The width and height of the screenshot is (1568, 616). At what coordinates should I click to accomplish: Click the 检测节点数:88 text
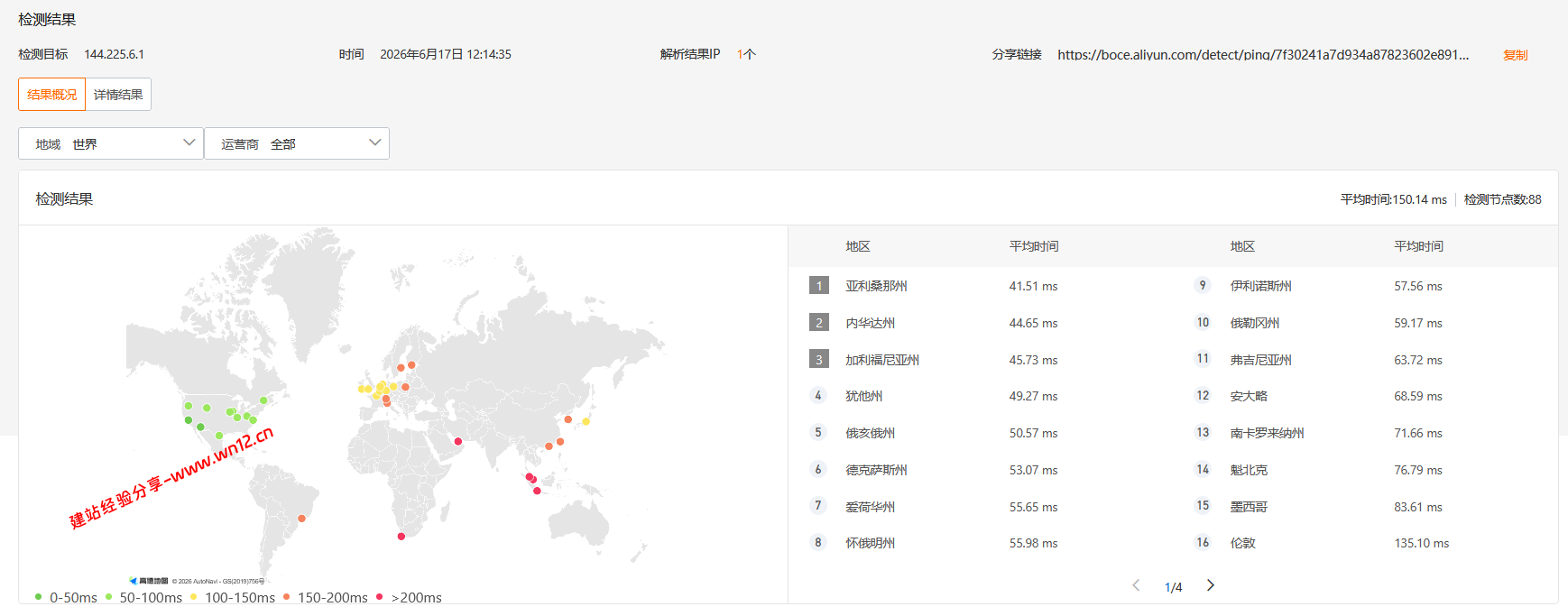[1503, 199]
